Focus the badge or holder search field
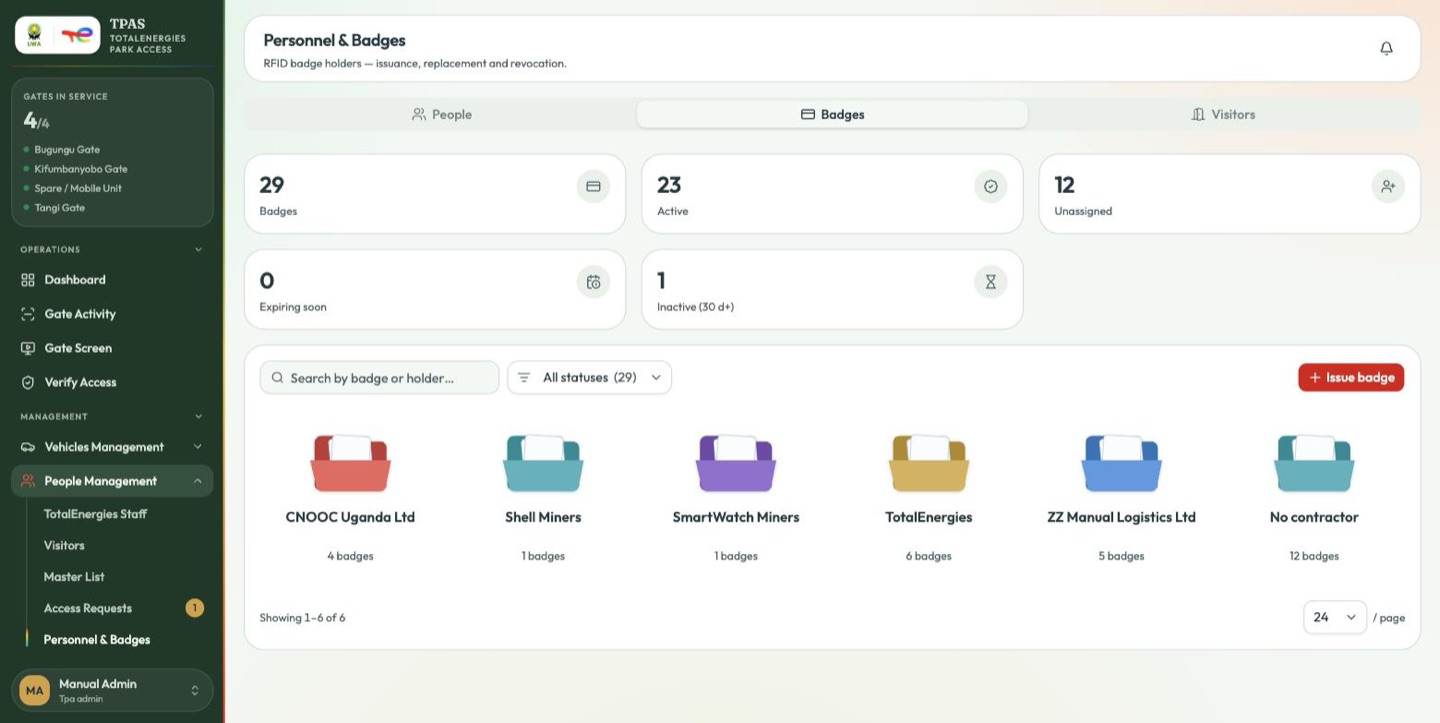The height and width of the screenshot is (723, 1440). 379,378
